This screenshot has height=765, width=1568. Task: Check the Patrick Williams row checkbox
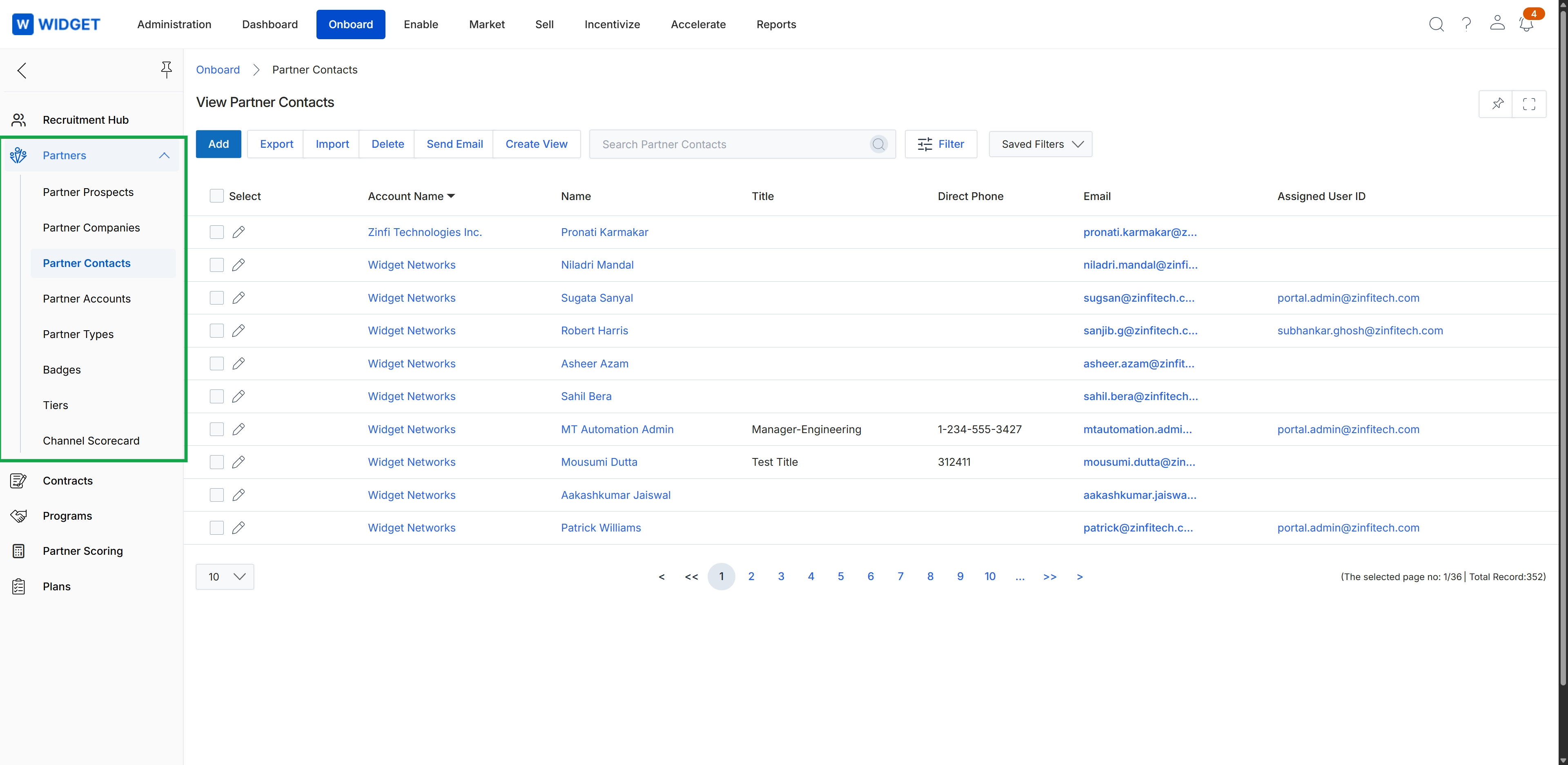(x=217, y=528)
